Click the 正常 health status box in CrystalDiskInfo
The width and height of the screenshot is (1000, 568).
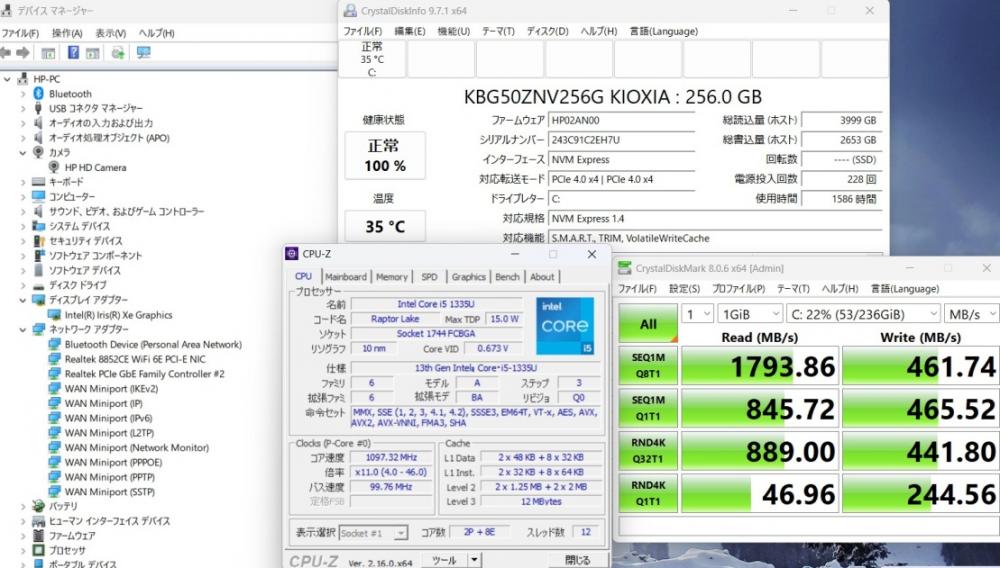click(x=384, y=156)
